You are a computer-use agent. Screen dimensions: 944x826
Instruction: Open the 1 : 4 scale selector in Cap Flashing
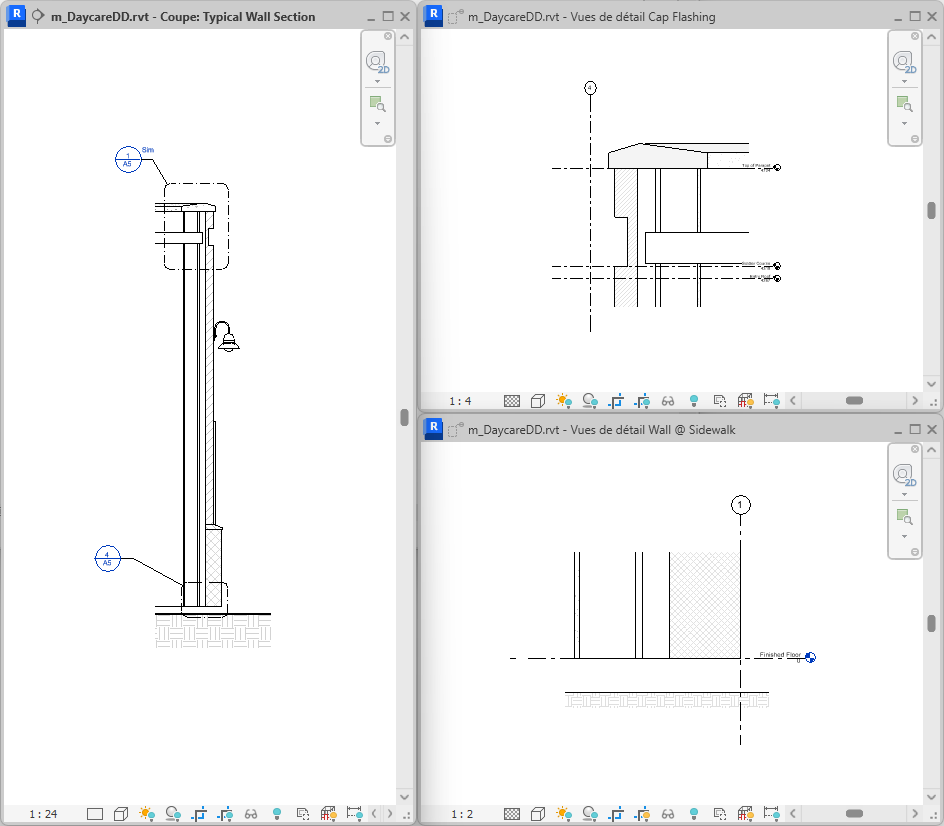click(x=460, y=401)
